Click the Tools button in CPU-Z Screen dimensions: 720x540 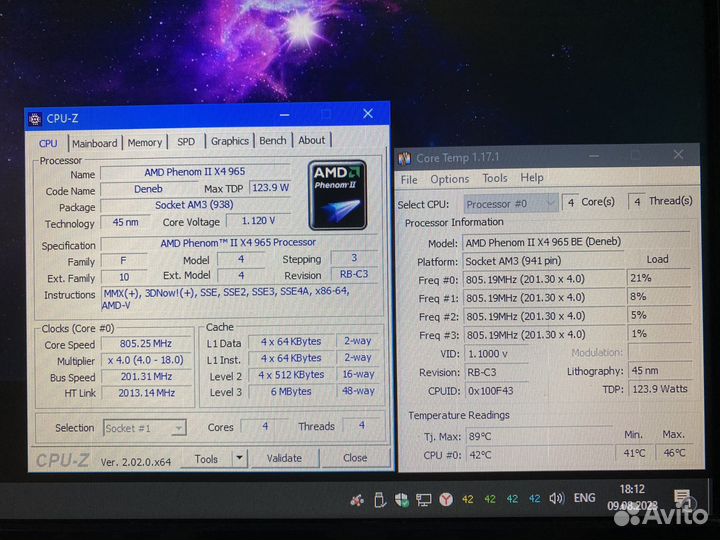coord(206,459)
